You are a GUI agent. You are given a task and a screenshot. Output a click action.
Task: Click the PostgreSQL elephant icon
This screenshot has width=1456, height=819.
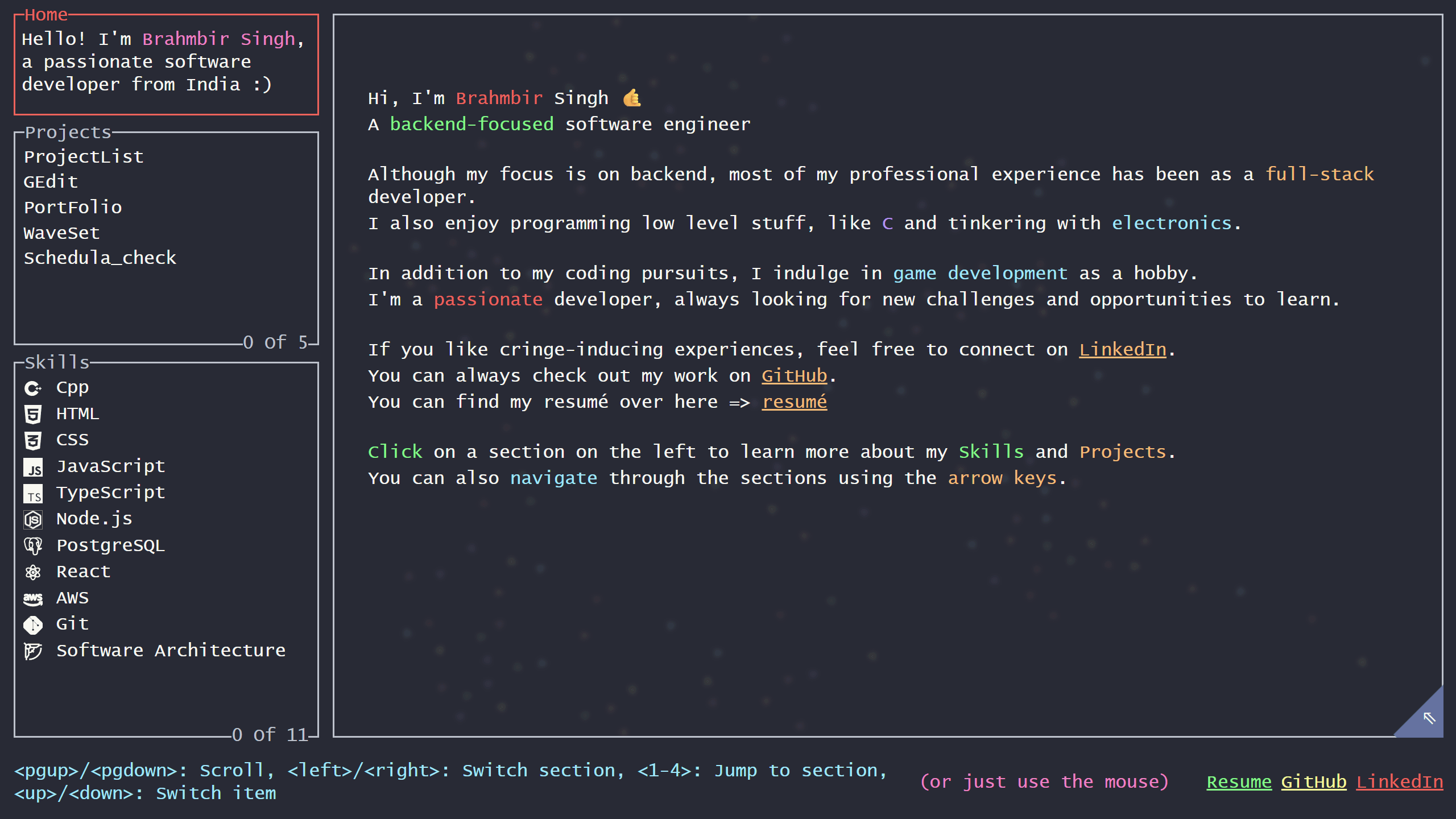click(33, 546)
